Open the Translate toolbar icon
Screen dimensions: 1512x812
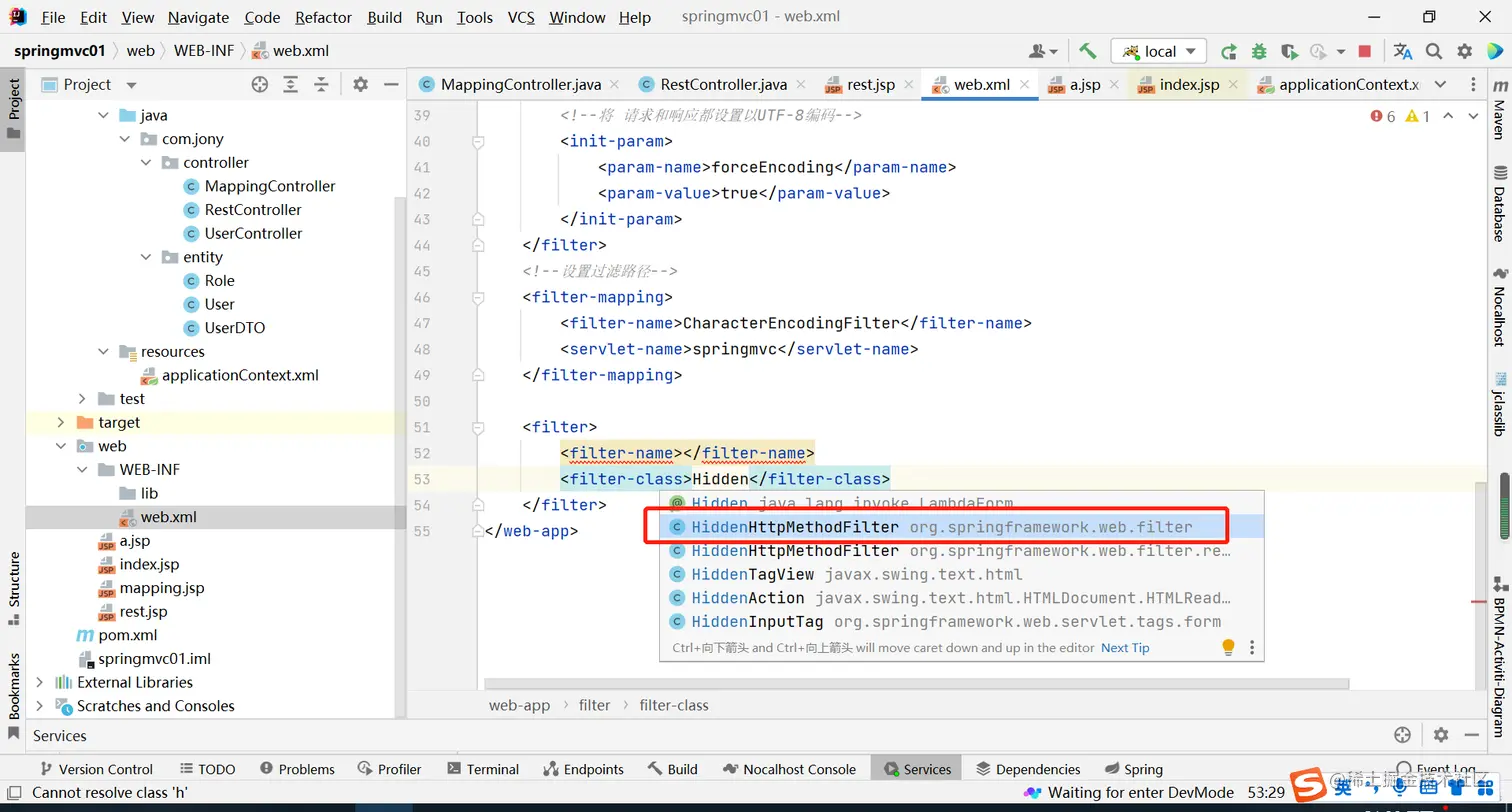[x=1403, y=51]
